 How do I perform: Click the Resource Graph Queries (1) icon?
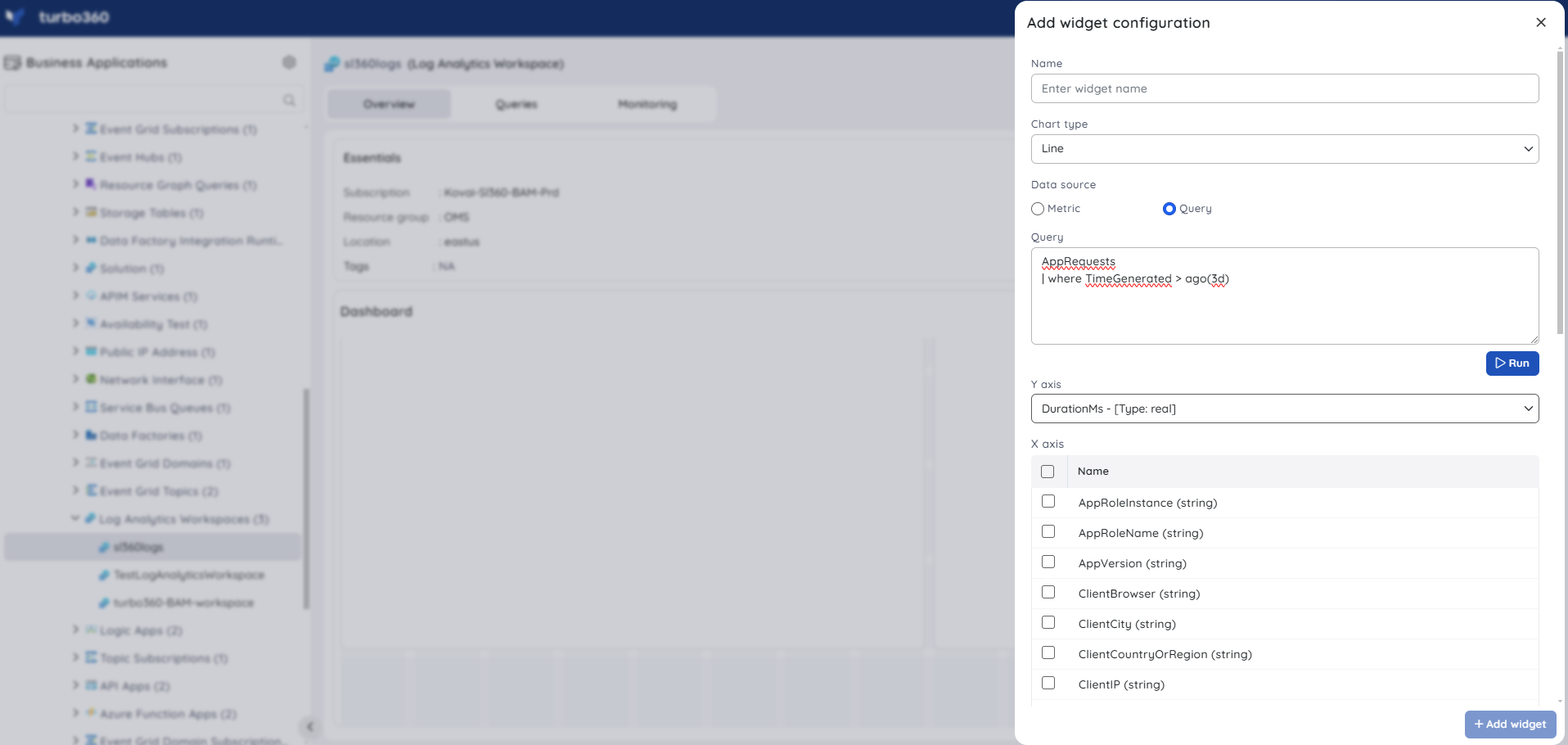[91, 184]
